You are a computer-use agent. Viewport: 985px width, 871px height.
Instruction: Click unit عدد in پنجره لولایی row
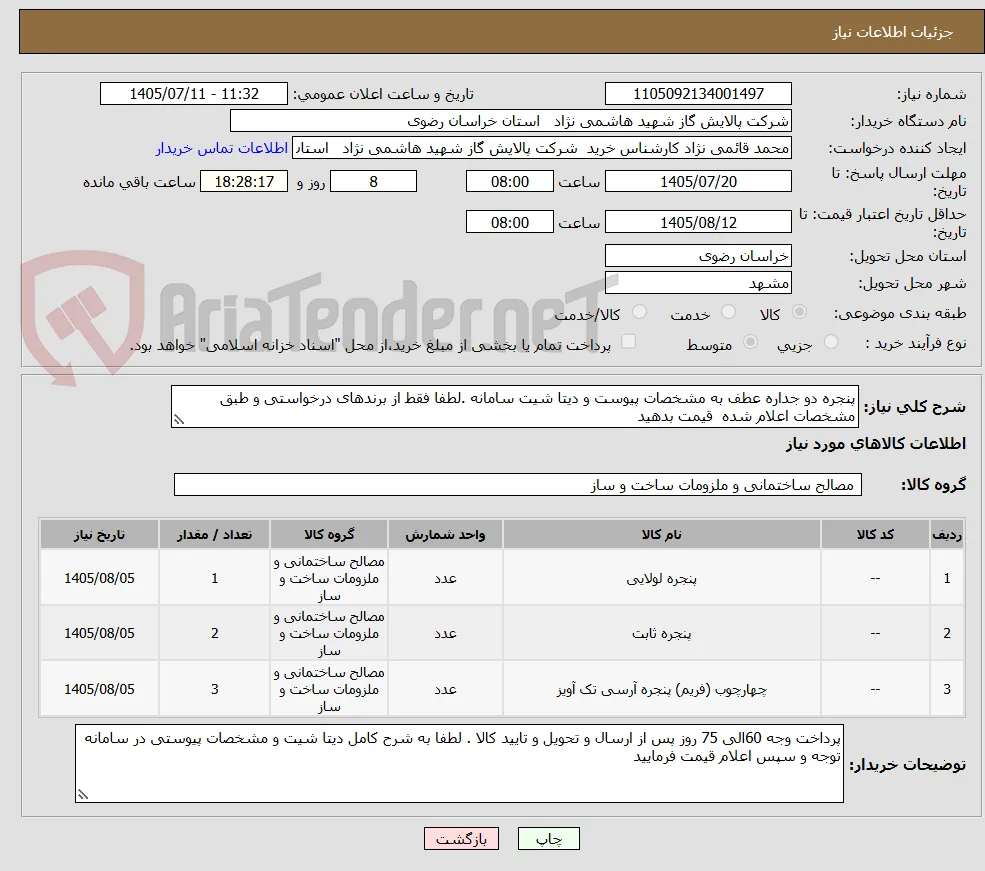click(x=445, y=578)
